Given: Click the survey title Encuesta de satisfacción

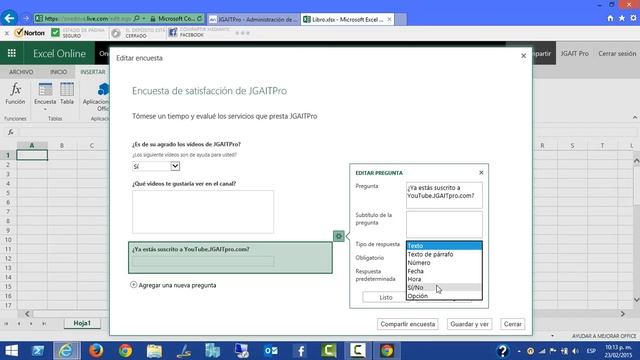Looking at the screenshot, I should tap(209, 91).
